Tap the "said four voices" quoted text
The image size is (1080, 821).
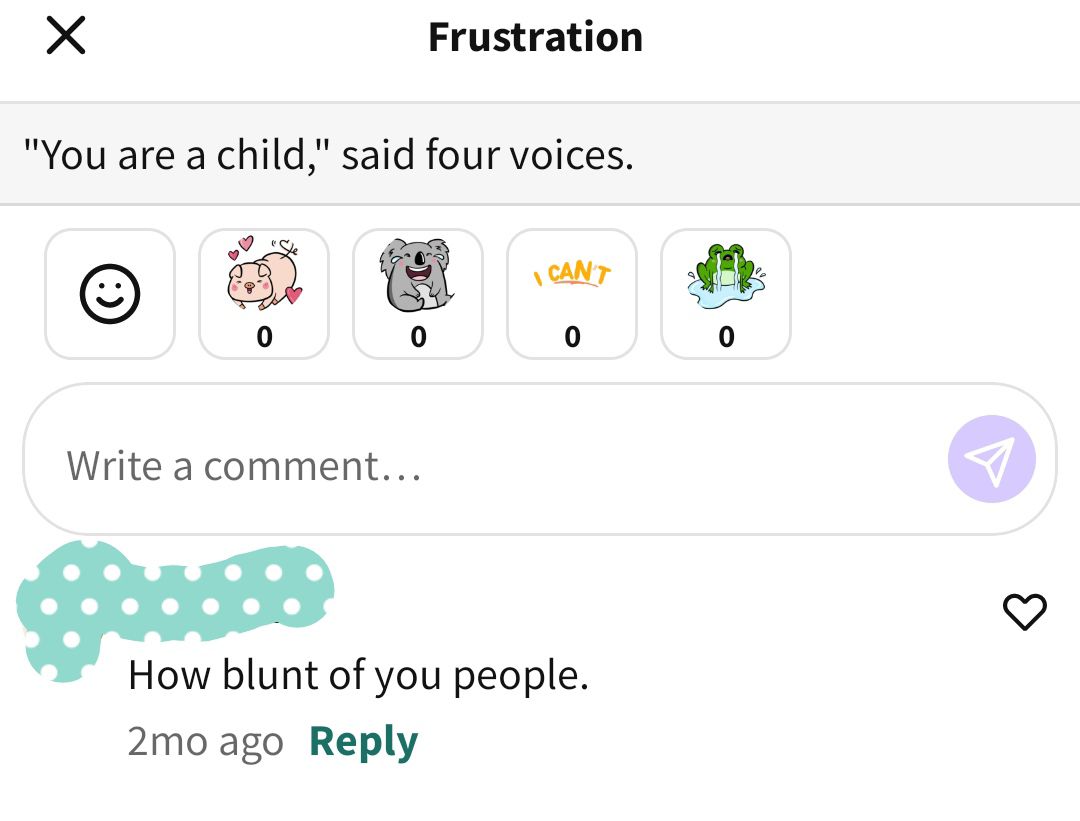pos(488,154)
